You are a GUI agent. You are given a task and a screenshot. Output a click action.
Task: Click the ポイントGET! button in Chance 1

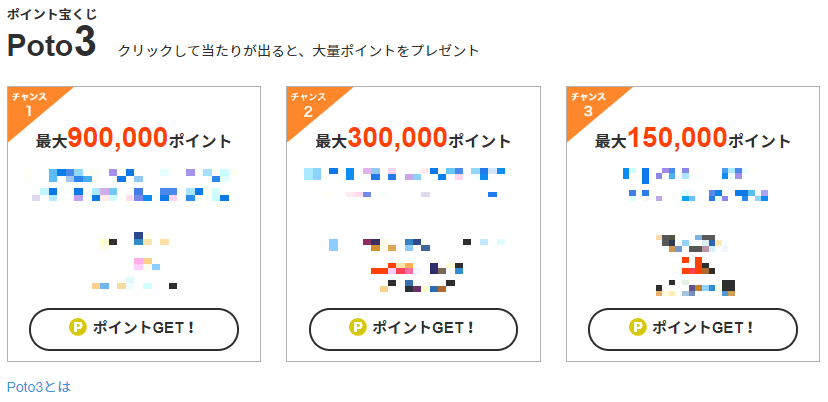pyautogui.click(x=134, y=329)
